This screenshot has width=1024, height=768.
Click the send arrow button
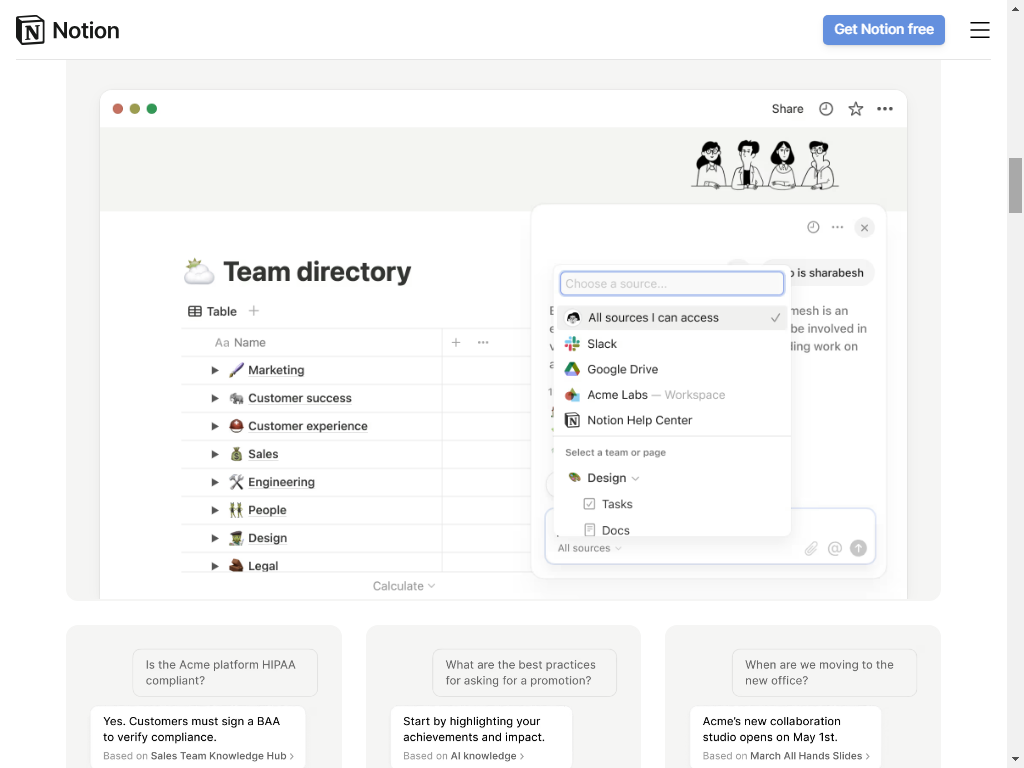858,549
